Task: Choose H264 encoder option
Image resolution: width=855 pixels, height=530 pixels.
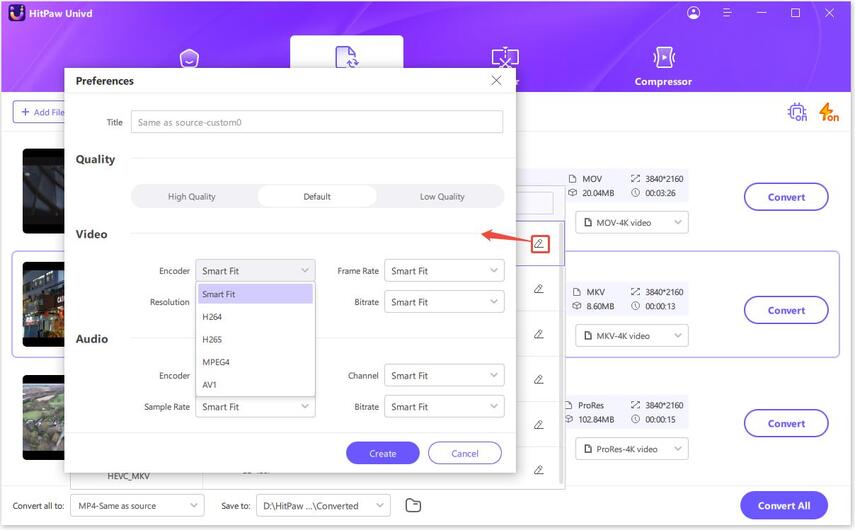Action: coord(255,317)
